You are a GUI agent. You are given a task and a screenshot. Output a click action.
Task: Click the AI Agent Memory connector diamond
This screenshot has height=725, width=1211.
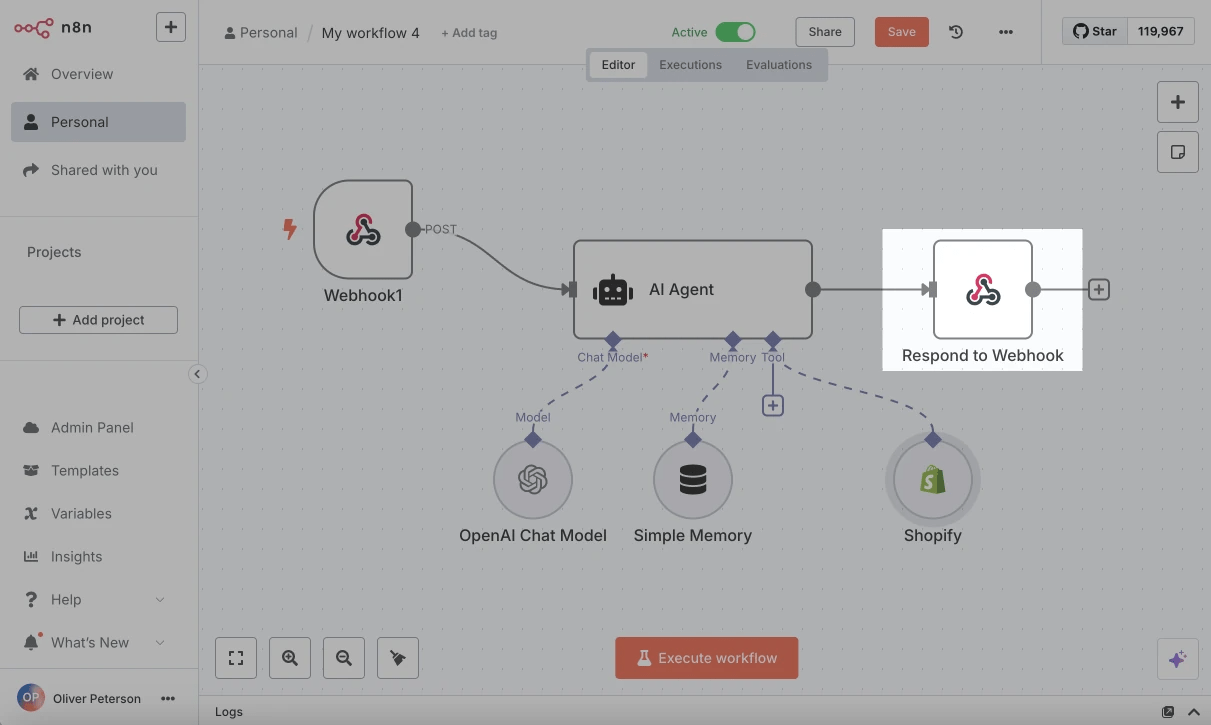click(x=733, y=339)
